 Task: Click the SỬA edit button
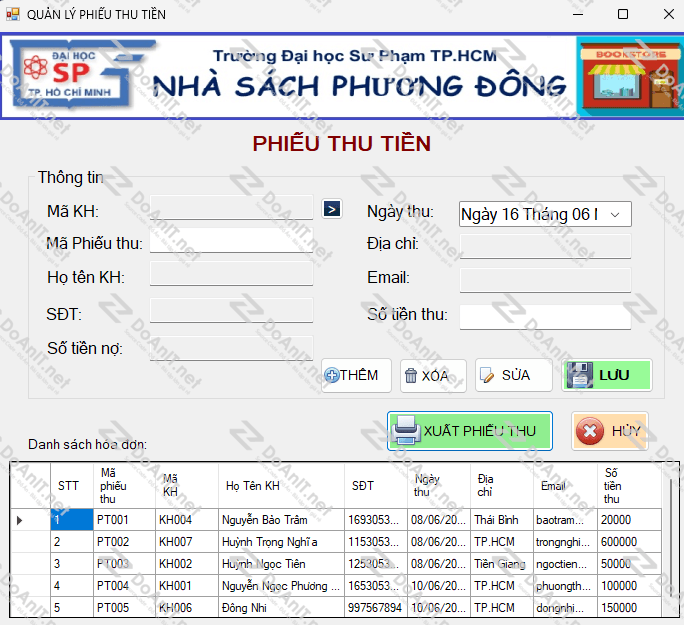(x=513, y=375)
